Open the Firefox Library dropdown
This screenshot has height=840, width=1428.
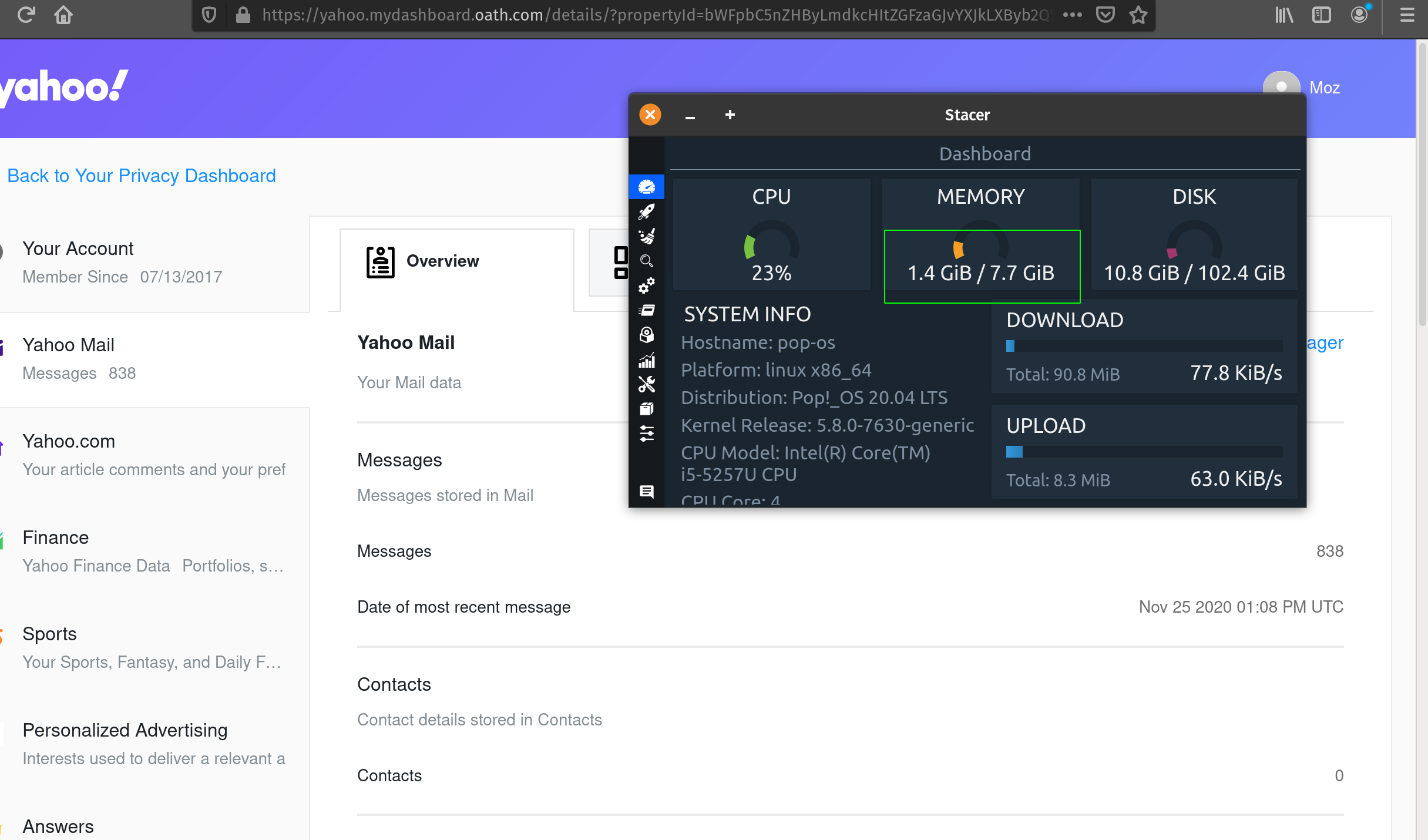tap(1284, 15)
